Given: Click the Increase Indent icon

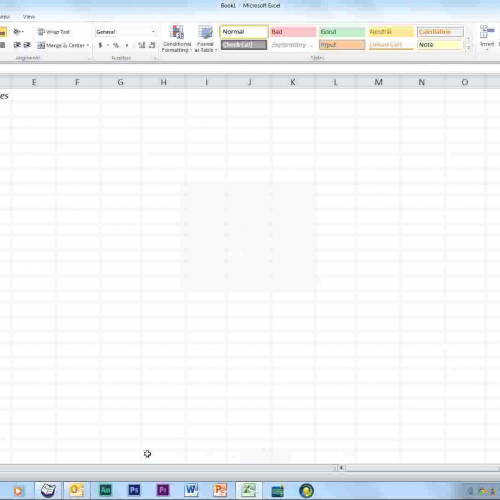Looking at the screenshot, I should tap(27, 45).
